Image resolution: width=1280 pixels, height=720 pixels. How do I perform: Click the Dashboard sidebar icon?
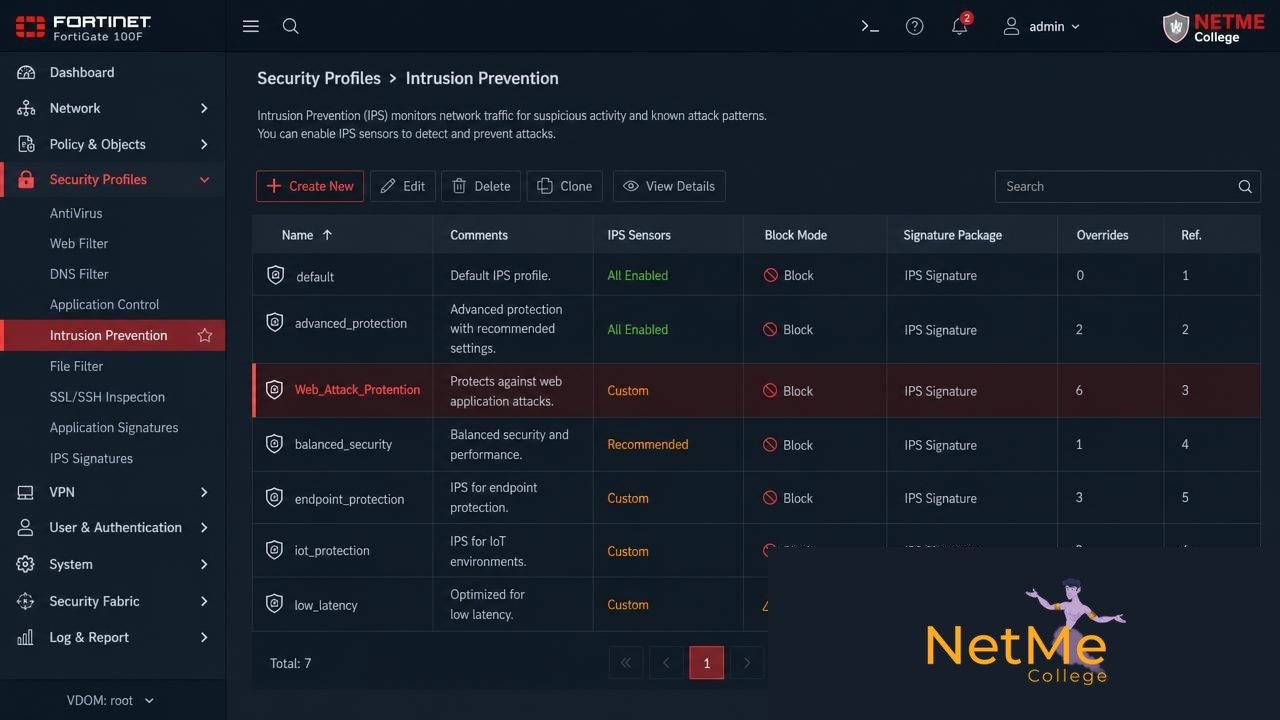point(26,72)
